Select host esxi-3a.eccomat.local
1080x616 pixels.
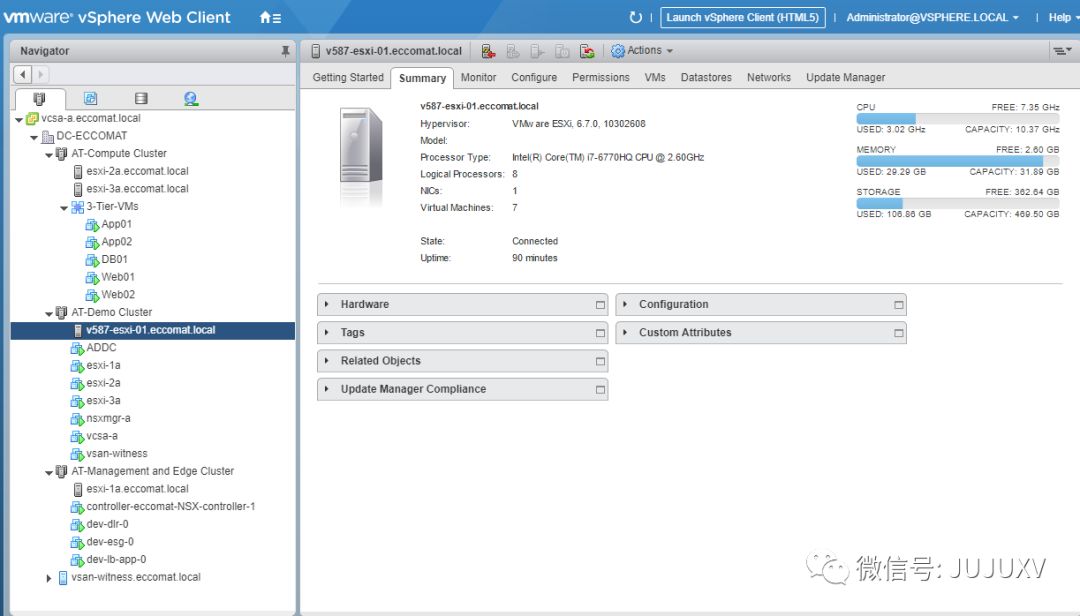point(137,189)
